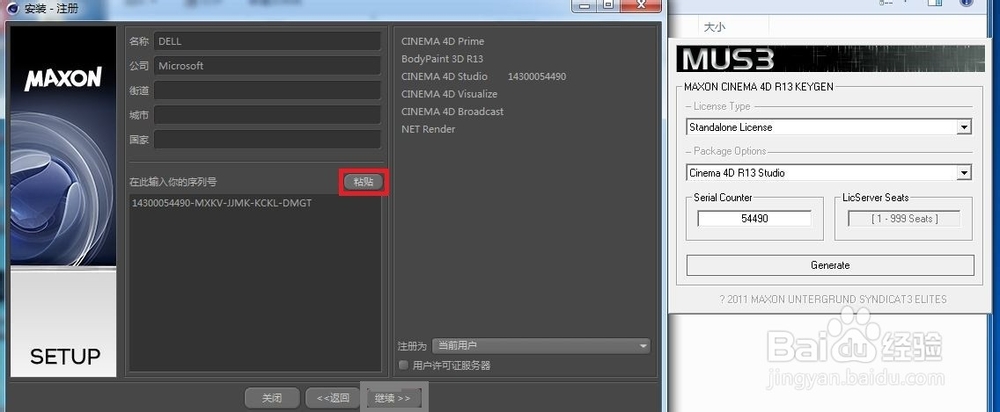Click the 大小 column header in background window

(x=714, y=27)
